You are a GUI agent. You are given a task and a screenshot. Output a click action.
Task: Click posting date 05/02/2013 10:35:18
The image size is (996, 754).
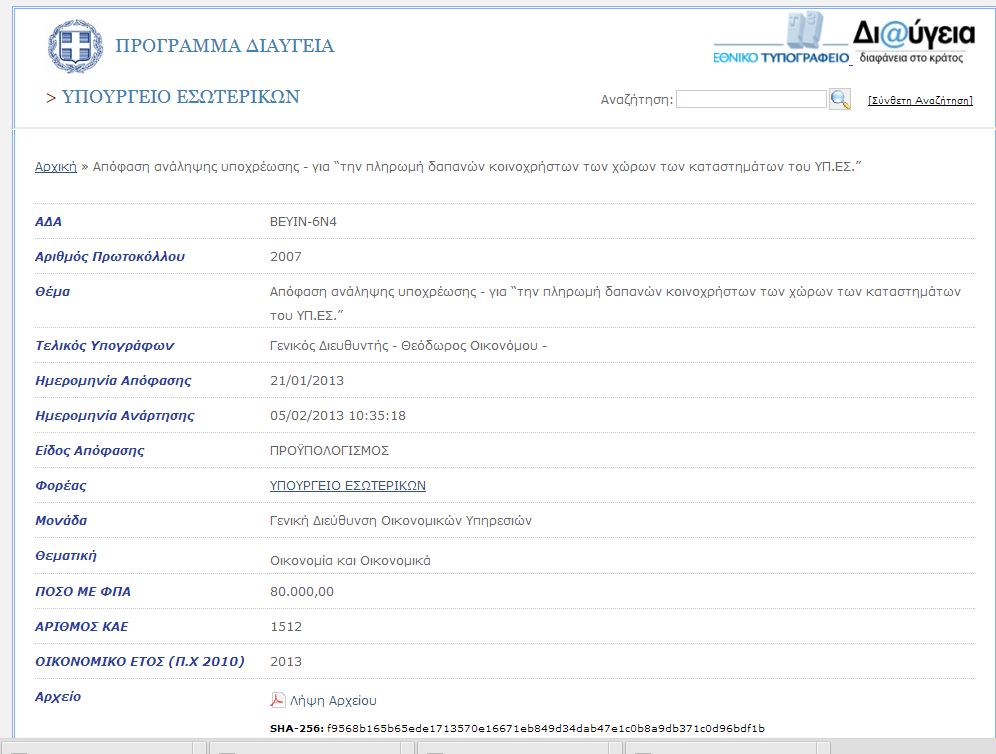tap(338, 415)
